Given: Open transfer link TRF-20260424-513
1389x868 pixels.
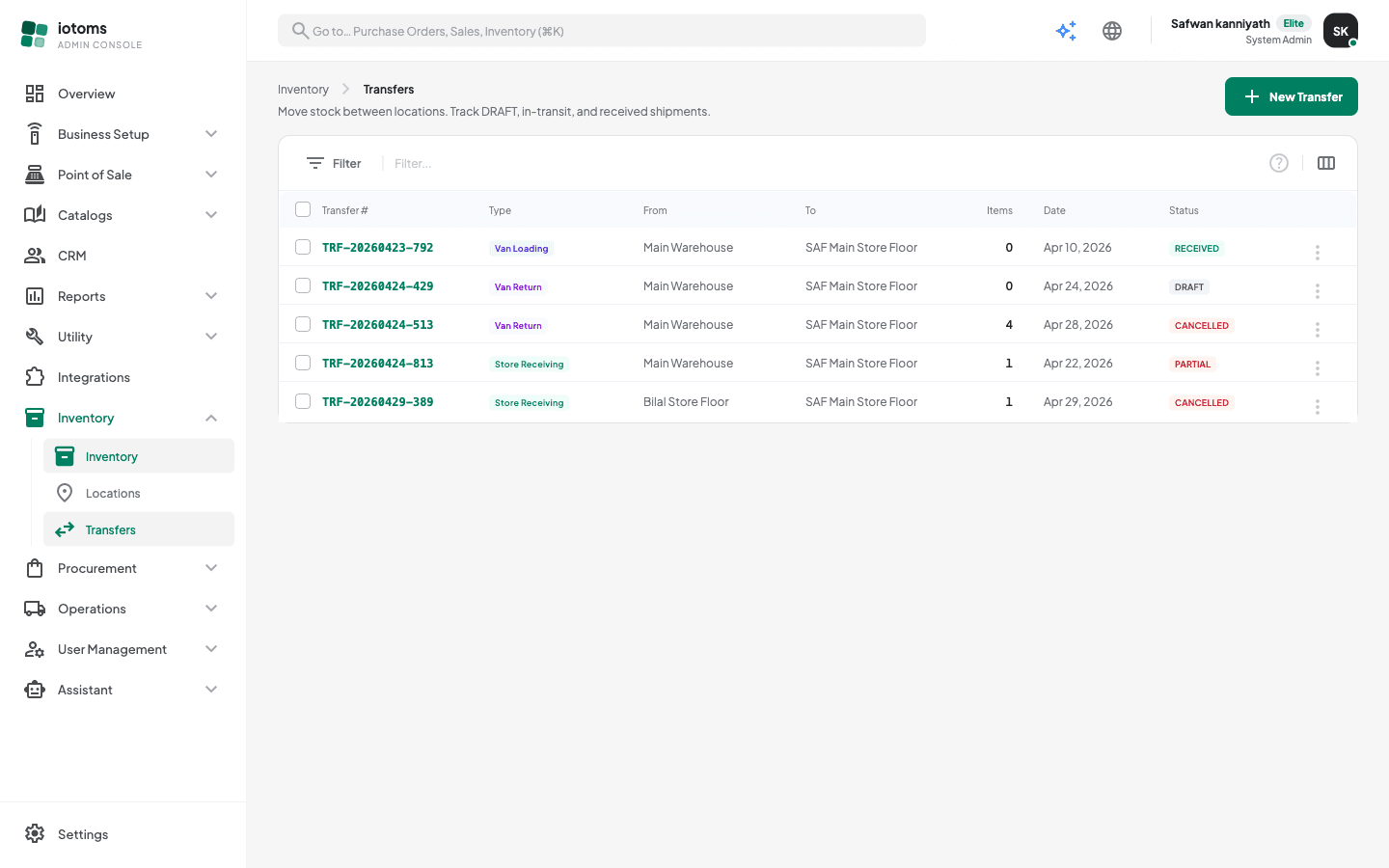Looking at the screenshot, I should point(377,325).
